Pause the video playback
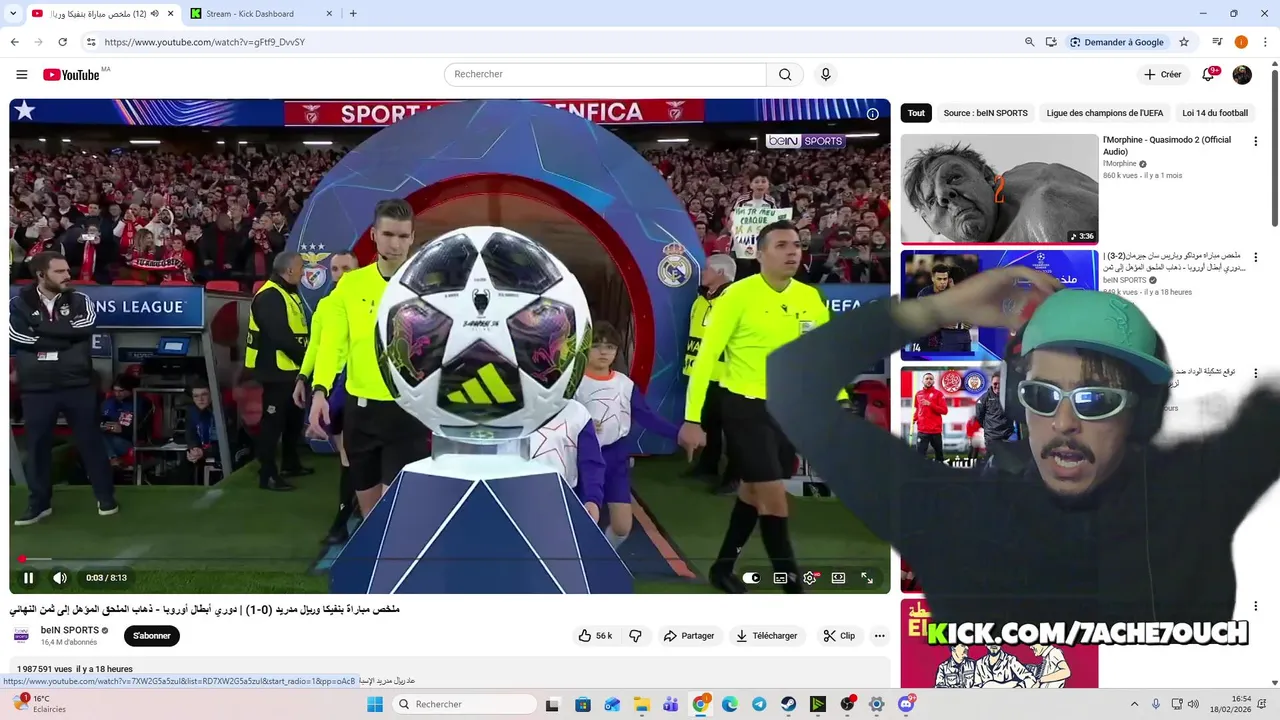 pyautogui.click(x=28, y=578)
